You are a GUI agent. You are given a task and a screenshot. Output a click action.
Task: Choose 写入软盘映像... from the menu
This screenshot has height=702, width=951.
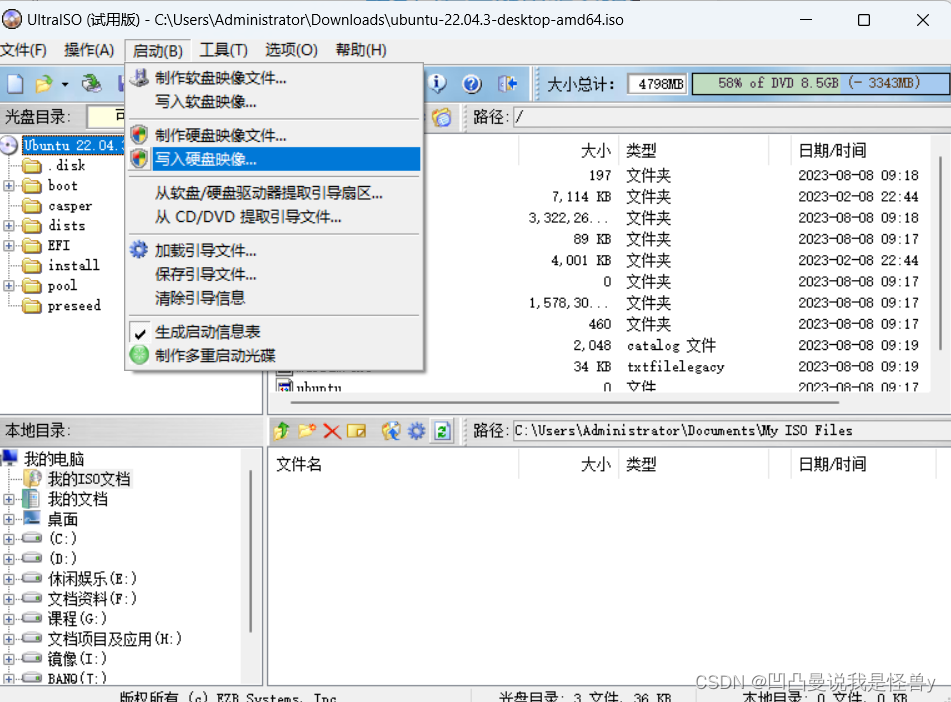pos(275,101)
